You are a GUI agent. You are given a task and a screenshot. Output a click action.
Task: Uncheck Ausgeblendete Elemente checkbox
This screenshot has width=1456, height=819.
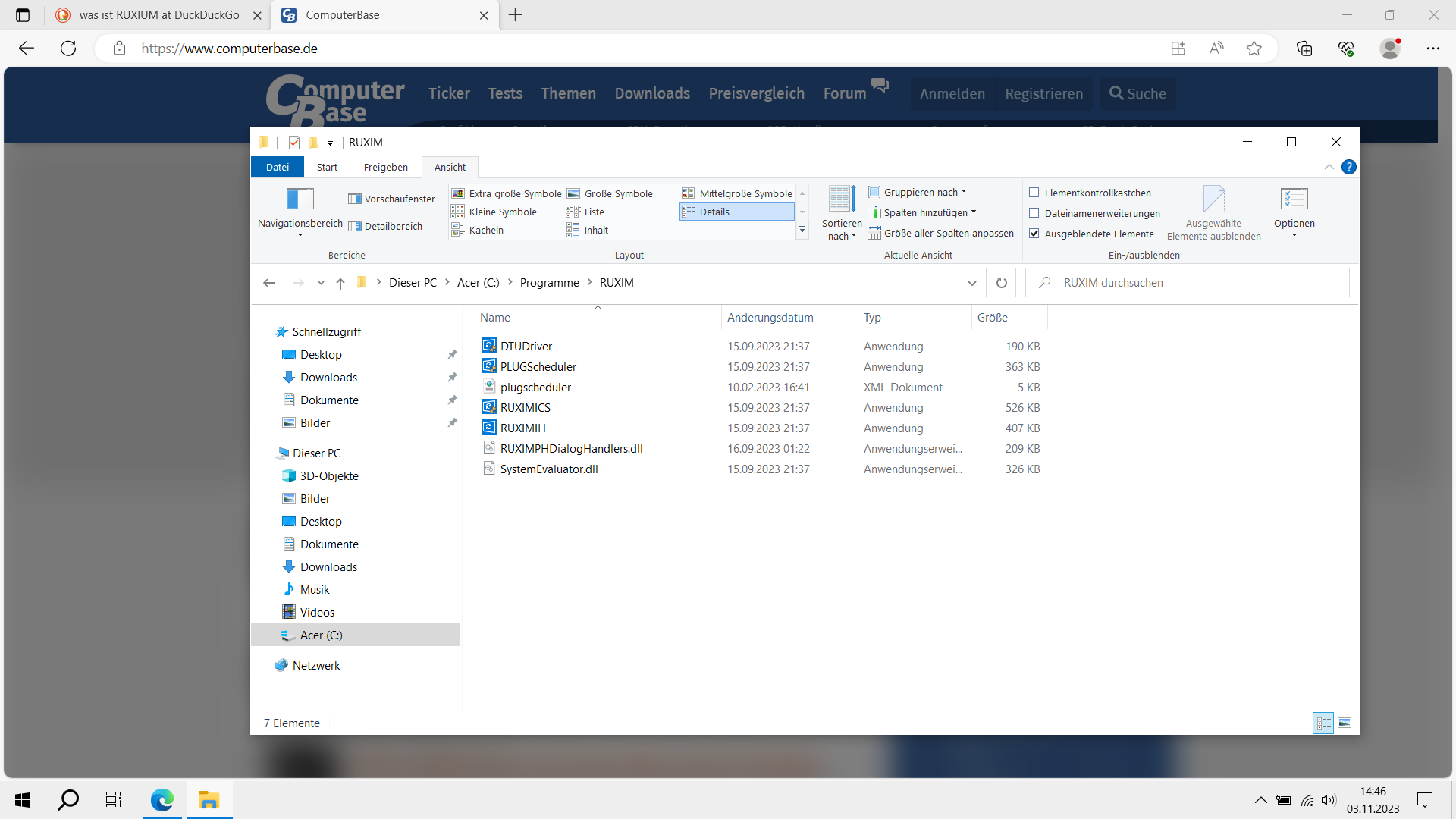(x=1034, y=234)
